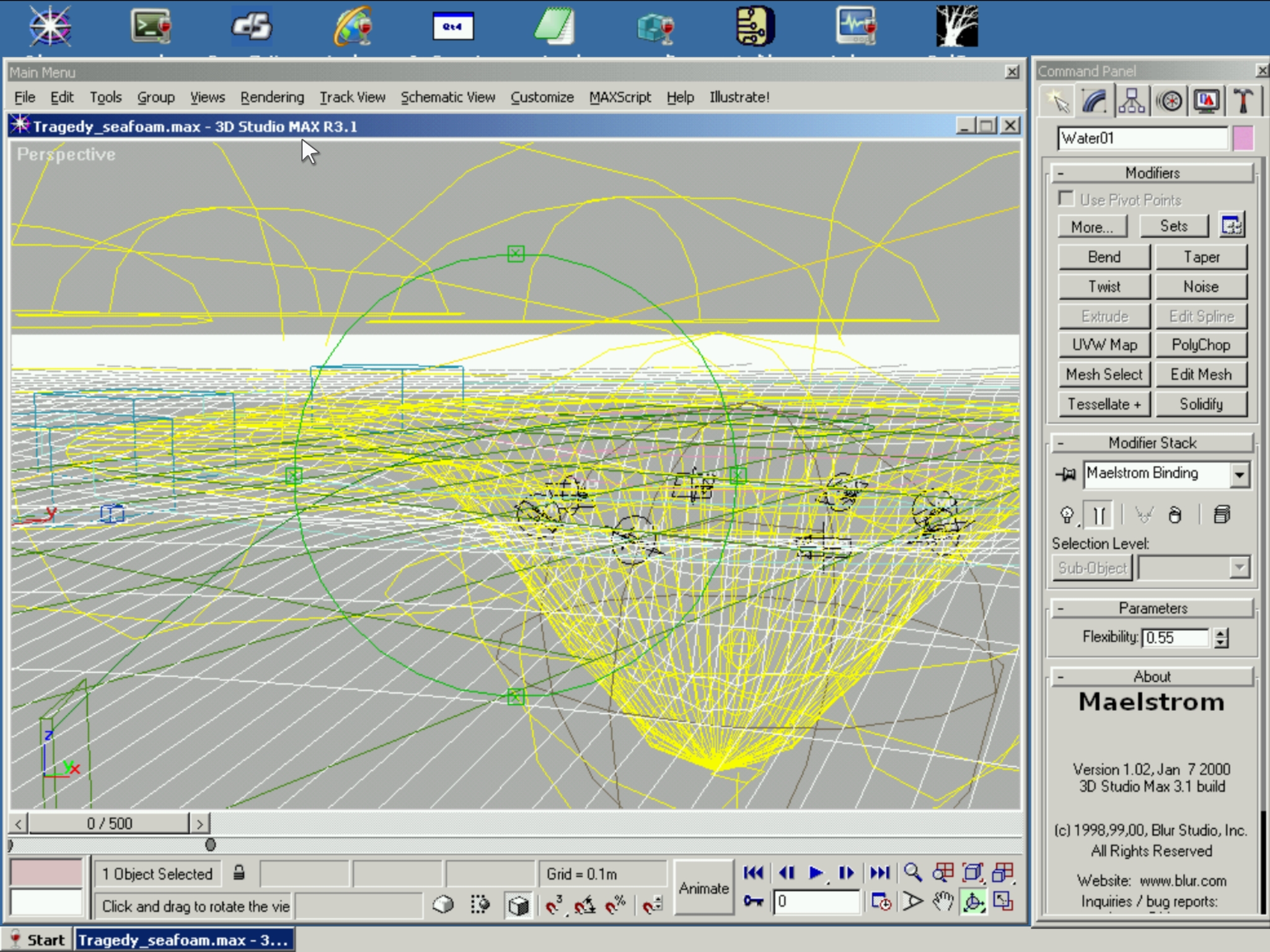Collapse the Modifiers rollout header

1152,173
